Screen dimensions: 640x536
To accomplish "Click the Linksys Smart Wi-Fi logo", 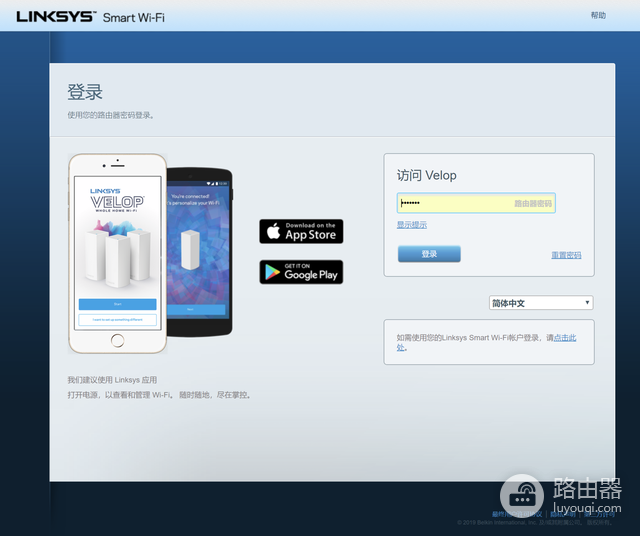I will (91, 17).
